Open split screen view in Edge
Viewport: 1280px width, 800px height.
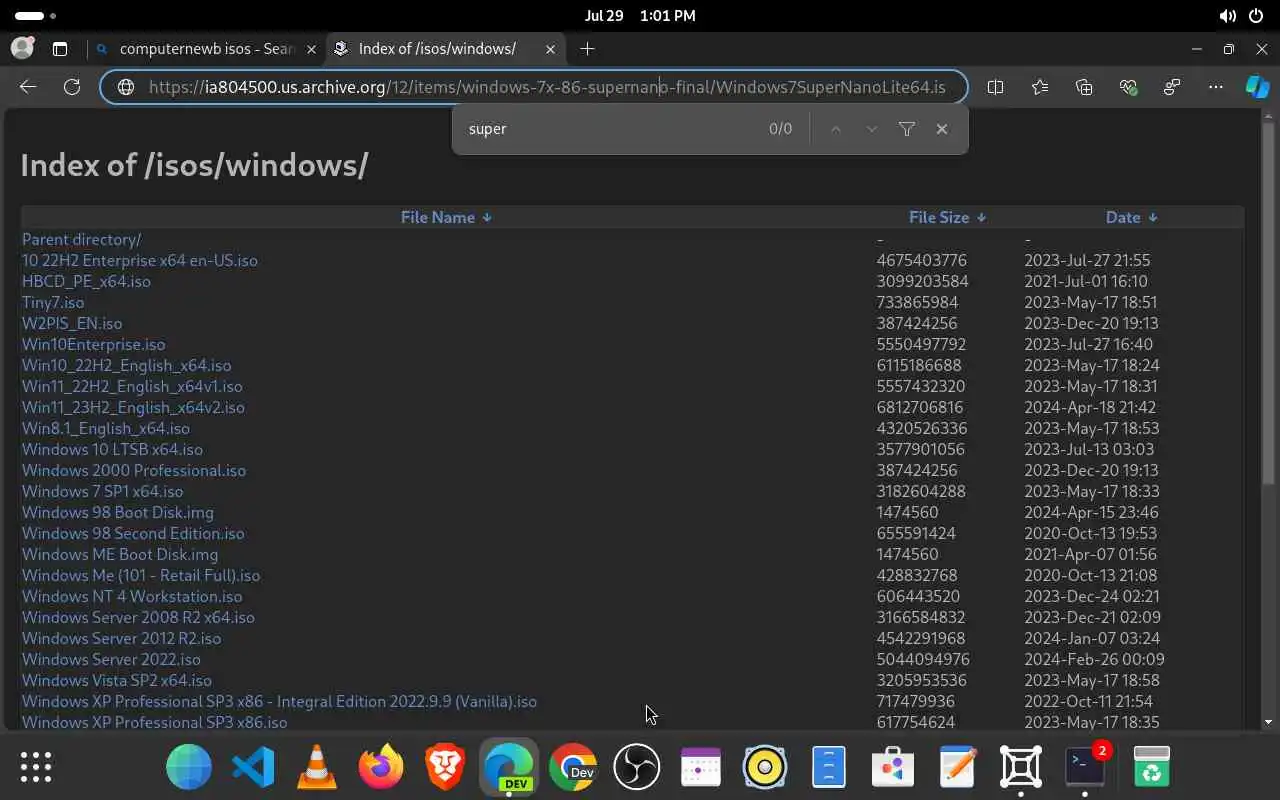pos(995,87)
